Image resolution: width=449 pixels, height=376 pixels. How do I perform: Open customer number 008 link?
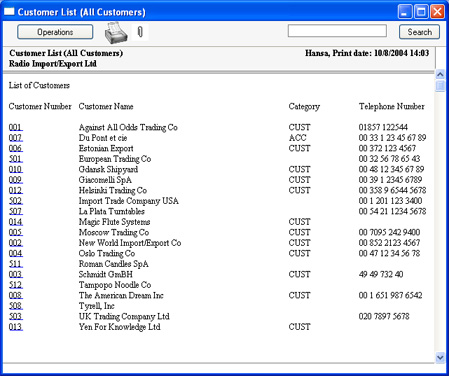(x=16, y=295)
